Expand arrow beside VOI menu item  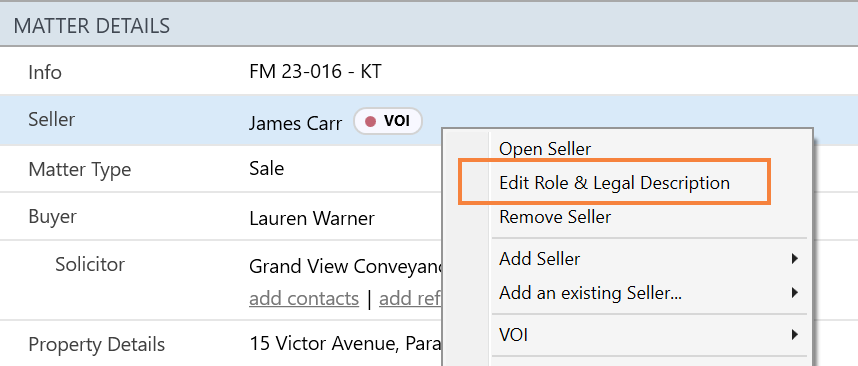[x=795, y=334]
